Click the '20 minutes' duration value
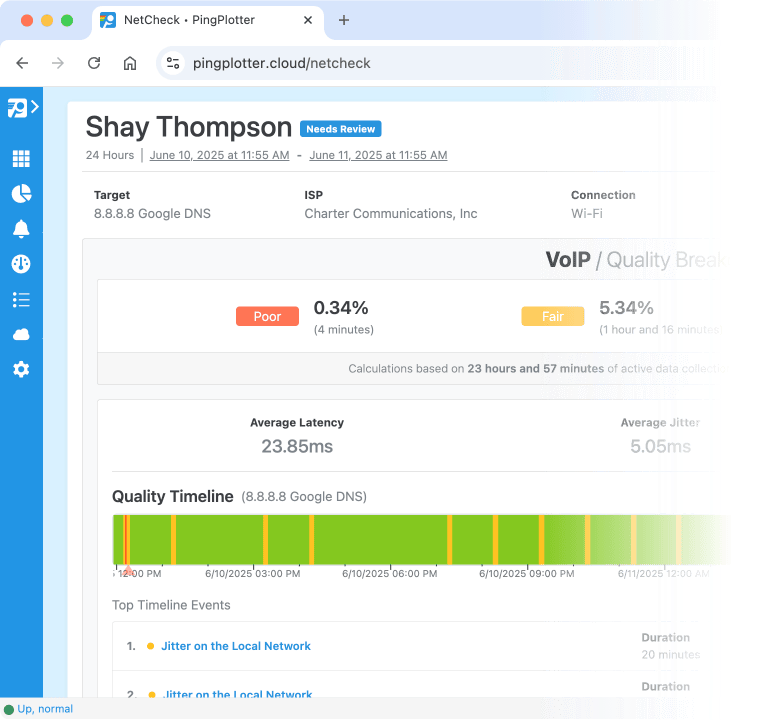The height and width of the screenshot is (720, 770). coord(671,655)
